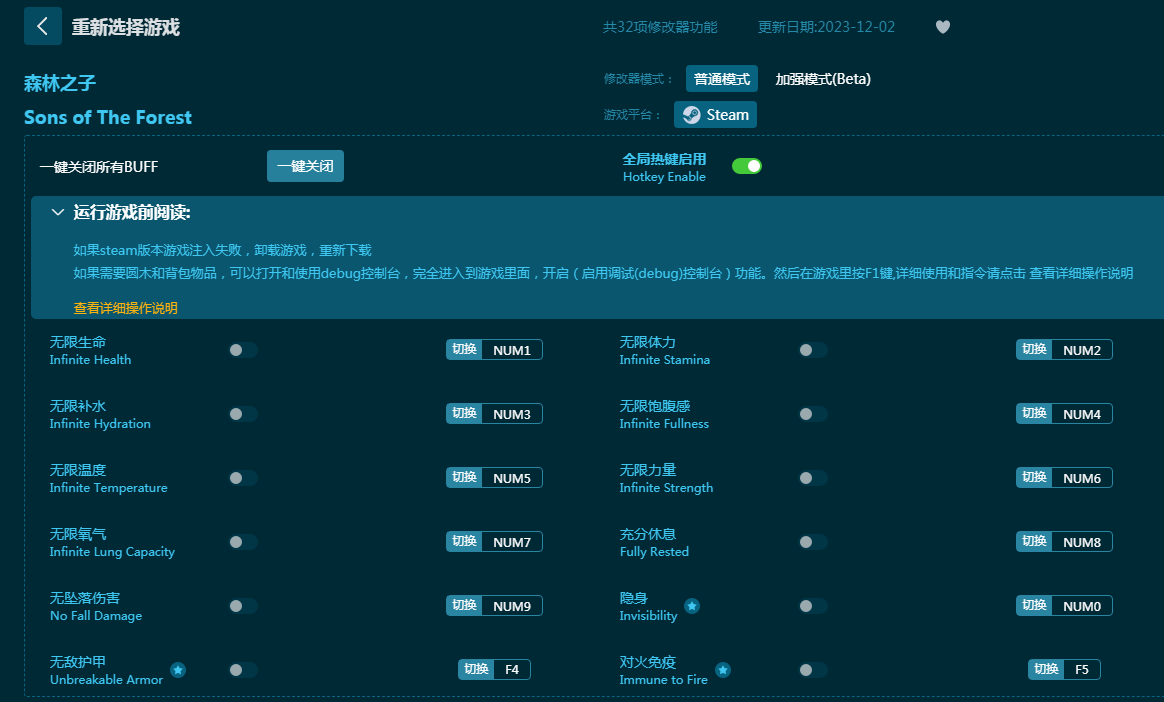Screen dimensions: 1164x702
Task: Click the 修改器模式 label
Action: [638, 79]
